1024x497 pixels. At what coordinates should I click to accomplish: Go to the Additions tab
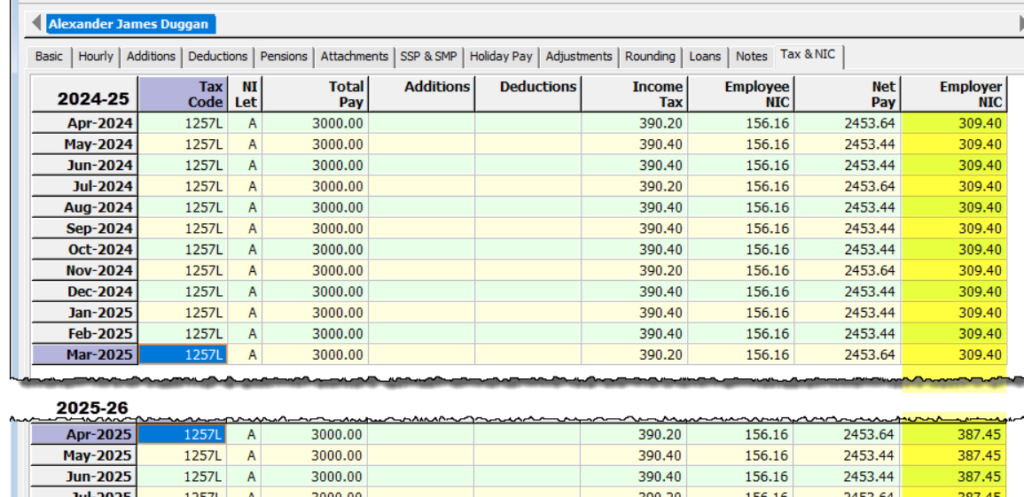(x=151, y=57)
